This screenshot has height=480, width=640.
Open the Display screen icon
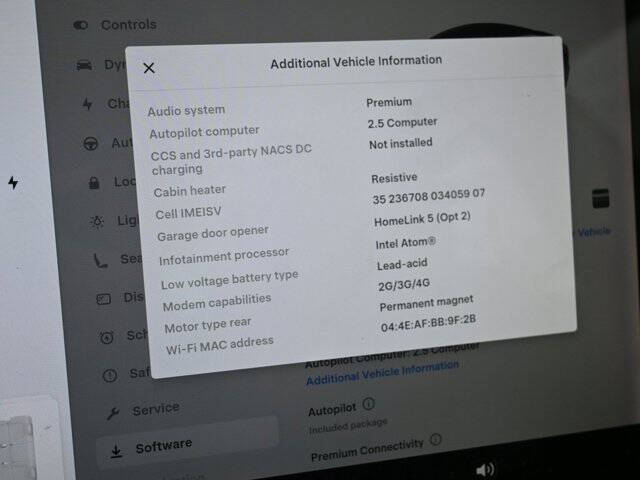(x=104, y=299)
